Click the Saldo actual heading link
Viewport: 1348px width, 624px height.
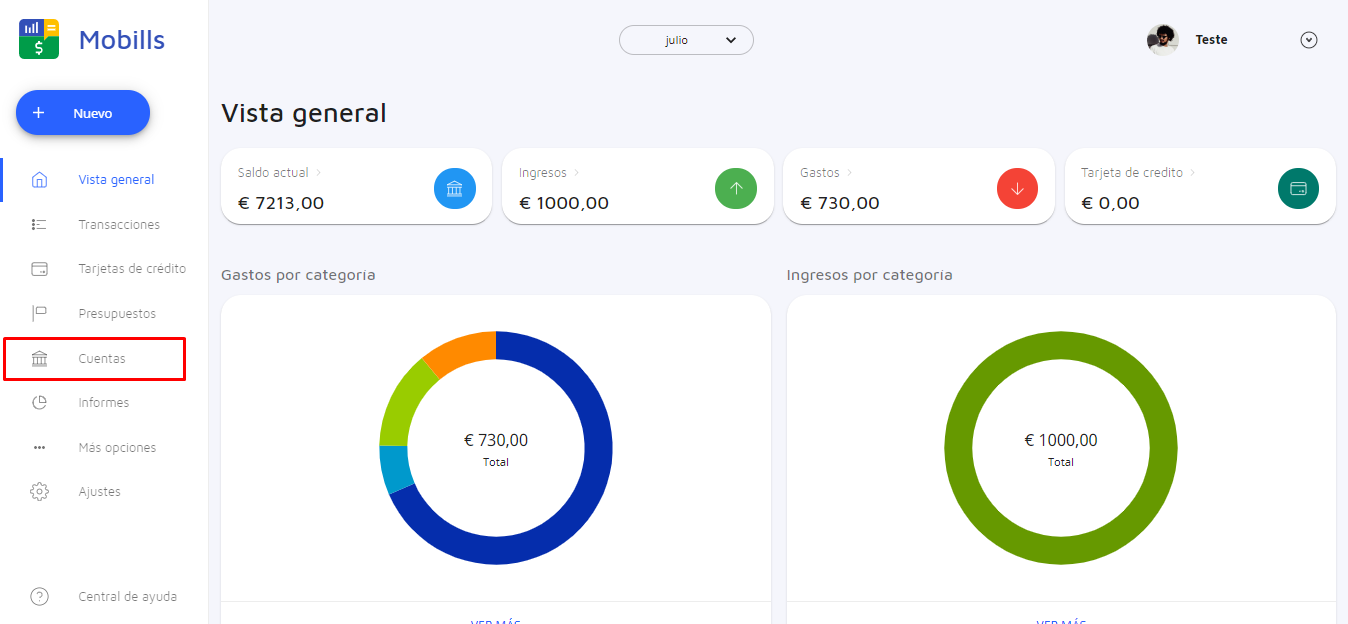pos(273,173)
